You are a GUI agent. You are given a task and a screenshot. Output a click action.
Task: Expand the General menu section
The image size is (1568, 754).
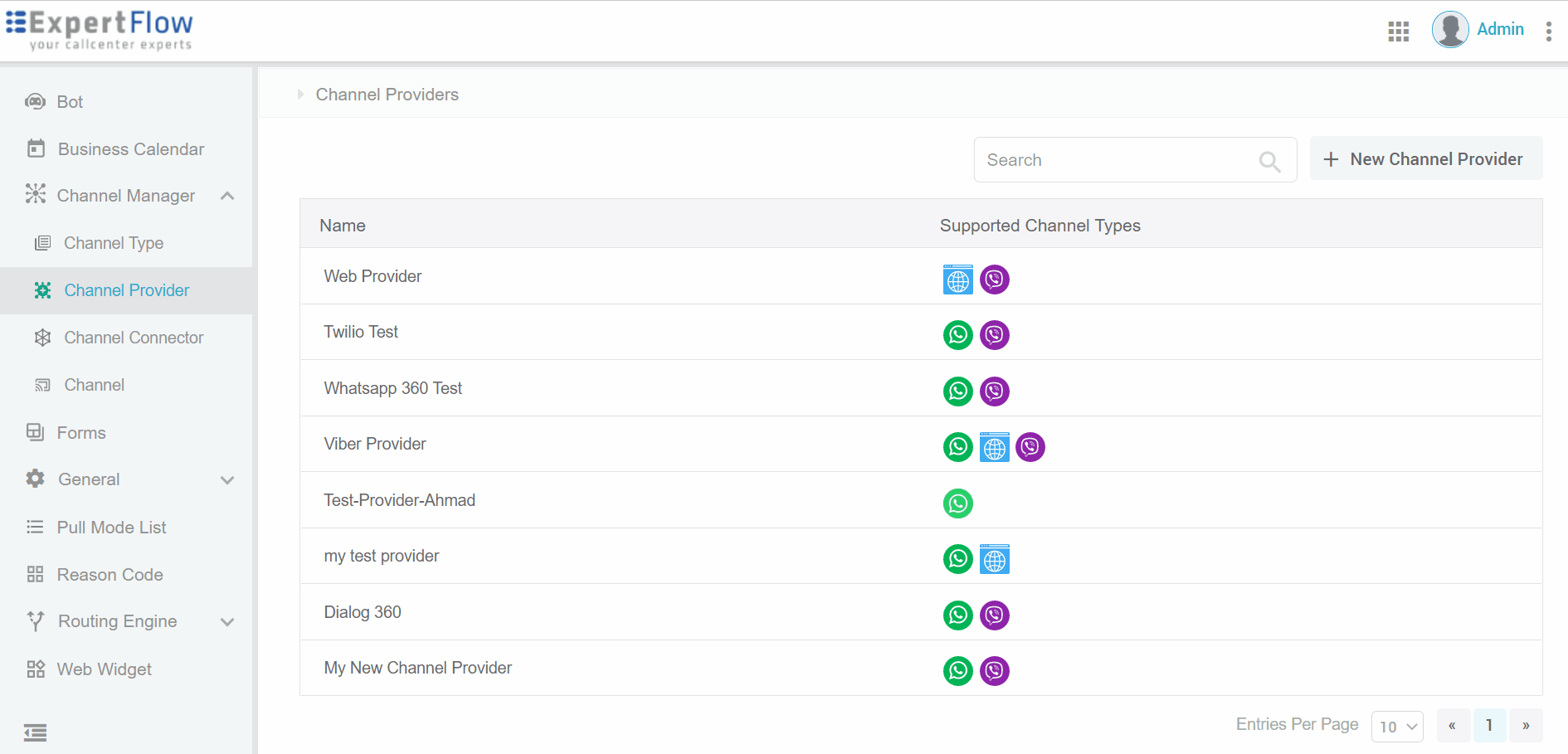[x=227, y=480]
